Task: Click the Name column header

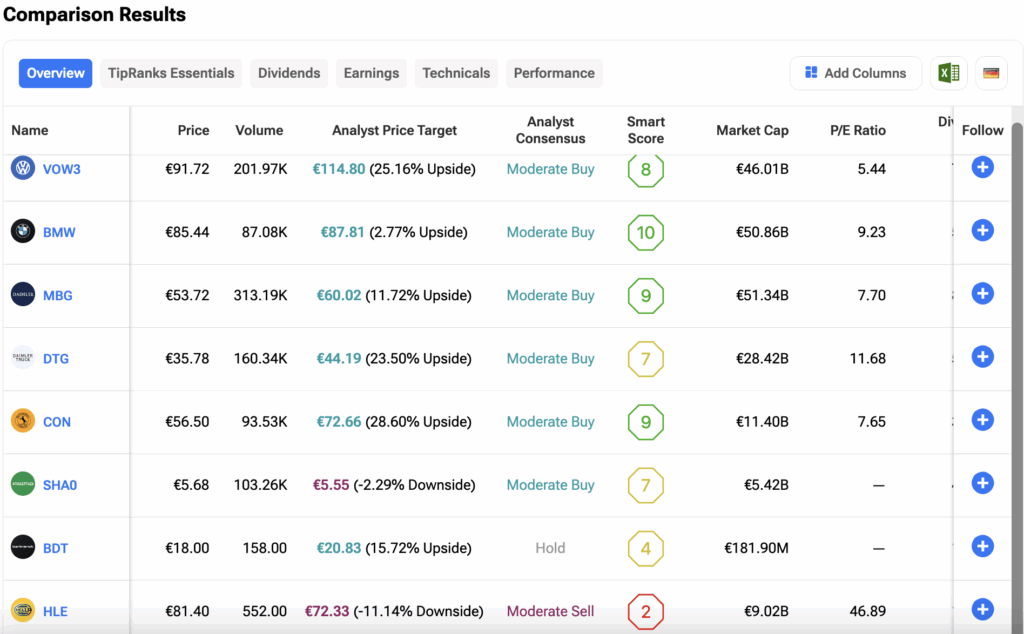Action: coord(30,130)
